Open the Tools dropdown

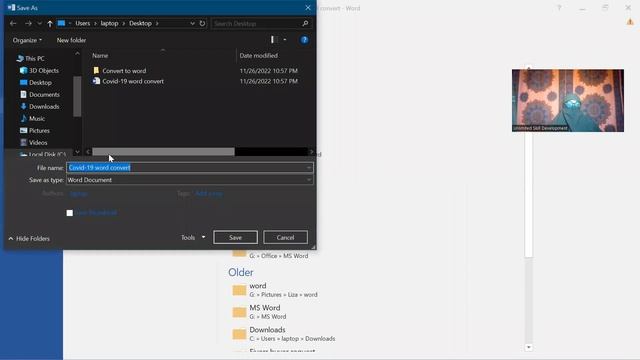(x=193, y=238)
